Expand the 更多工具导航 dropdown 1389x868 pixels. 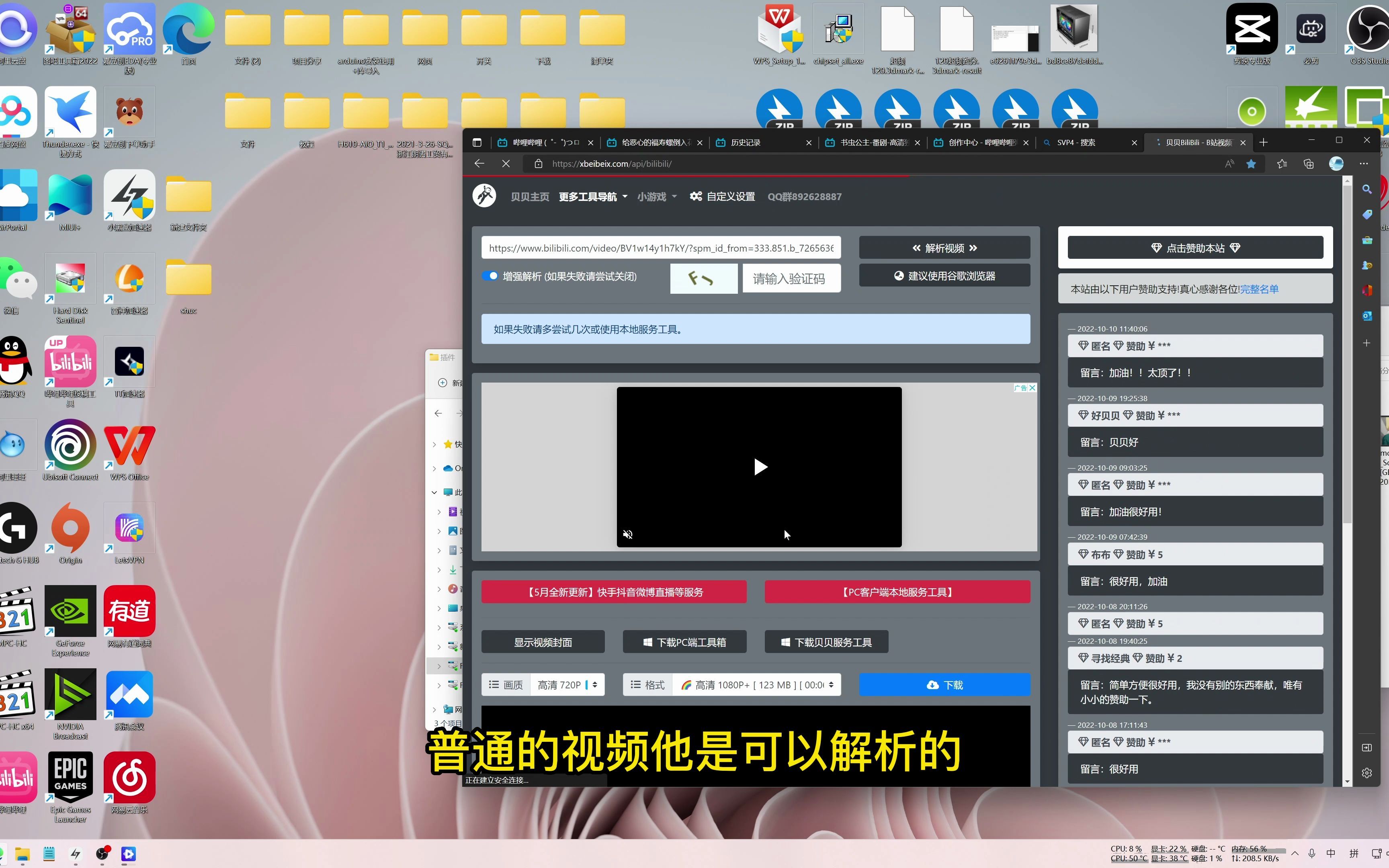(593, 197)
